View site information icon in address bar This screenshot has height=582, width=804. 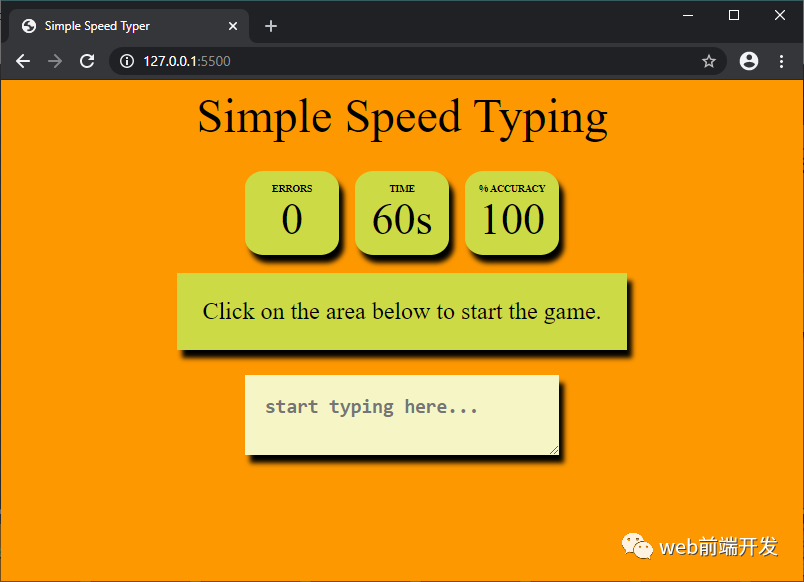point(127,61)
